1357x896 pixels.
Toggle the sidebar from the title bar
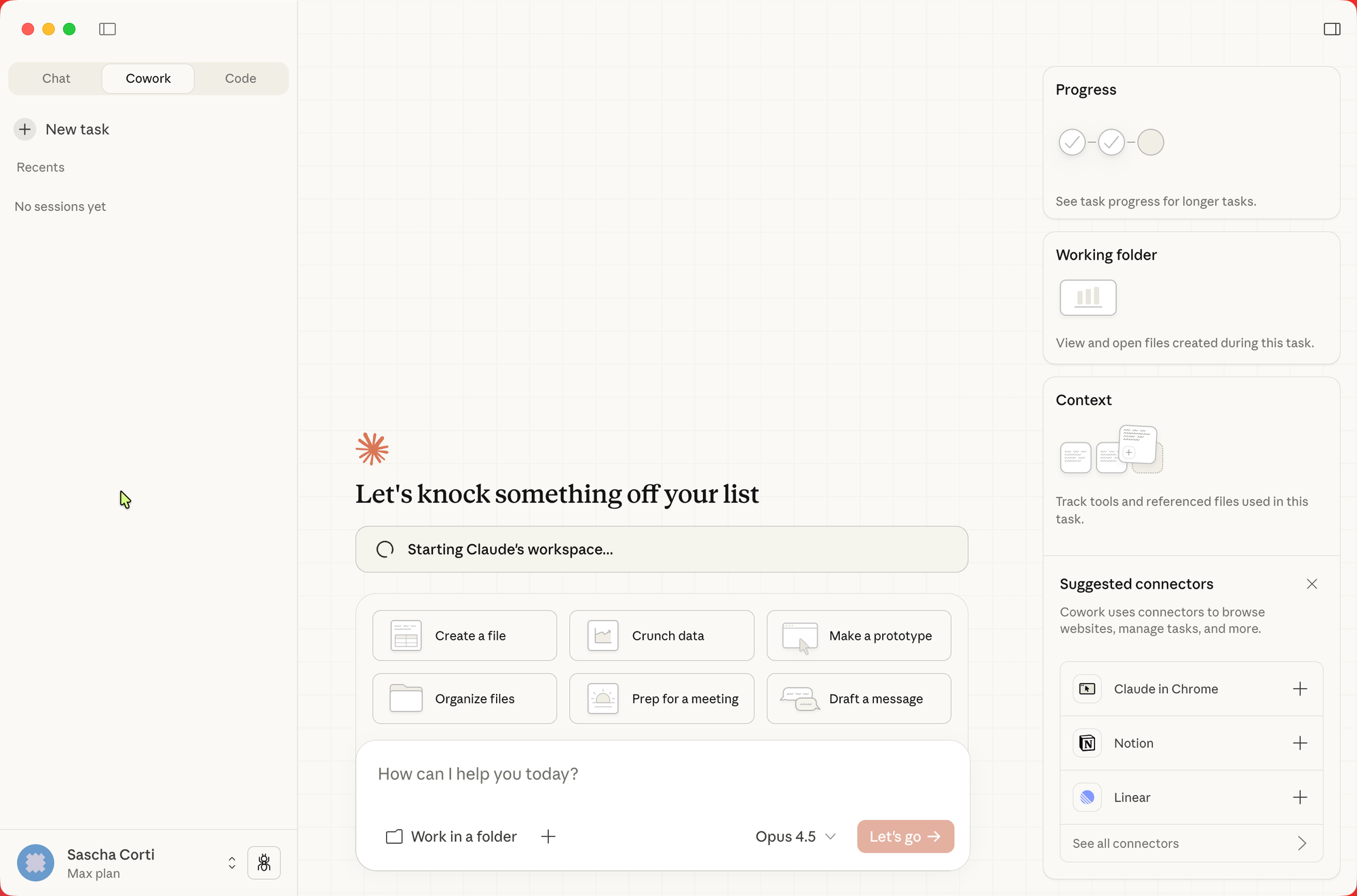click(x=108, y=29)
